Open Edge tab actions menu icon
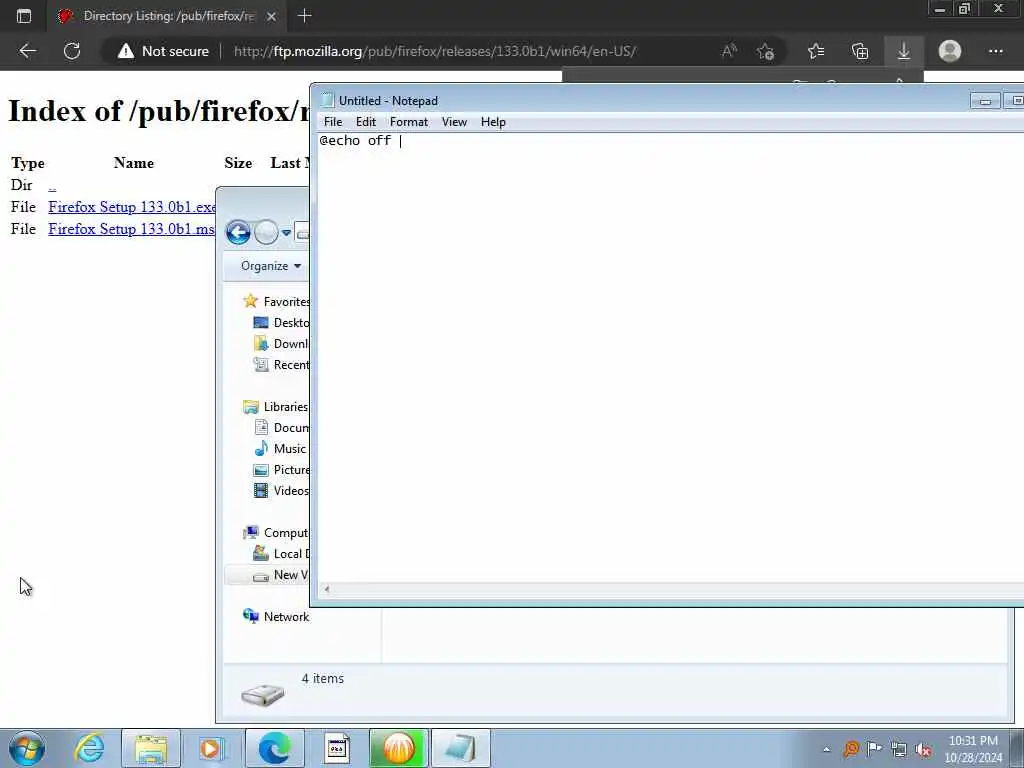Viewport: 1024px width, 768px height. click(x=24, y=16)
